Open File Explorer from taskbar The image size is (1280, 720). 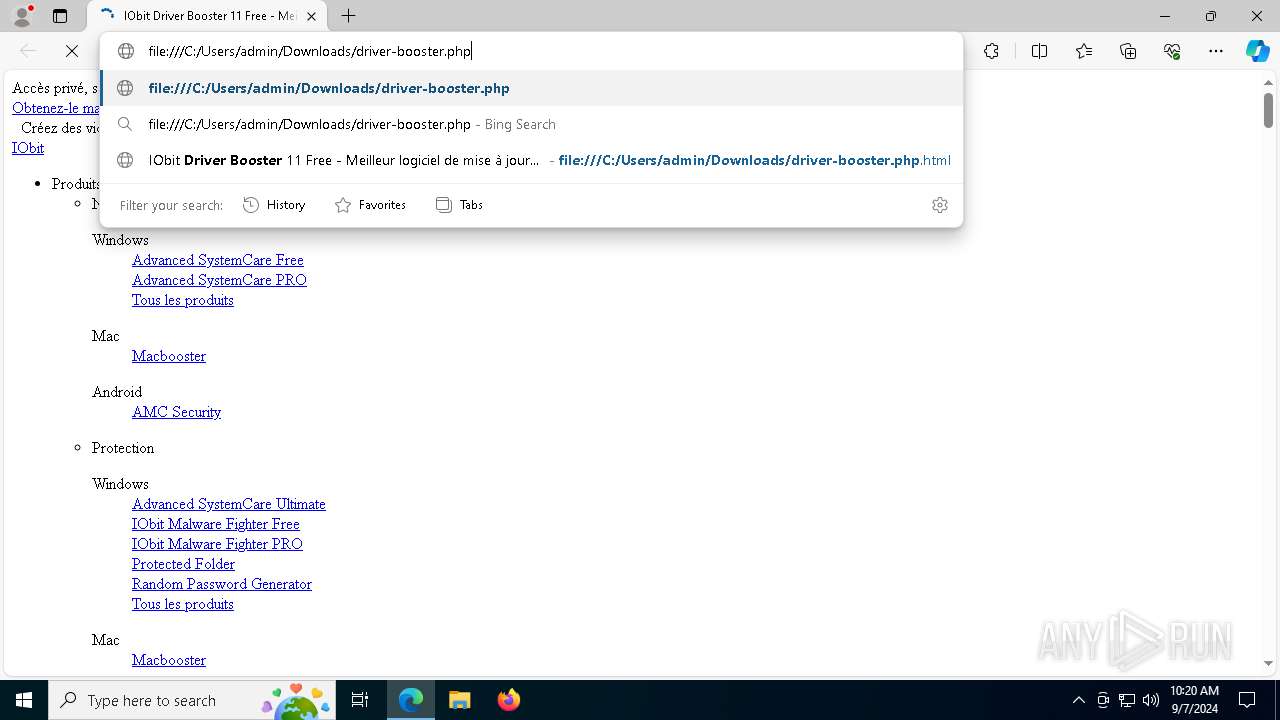pyautogui.click(x=459, y=700)
